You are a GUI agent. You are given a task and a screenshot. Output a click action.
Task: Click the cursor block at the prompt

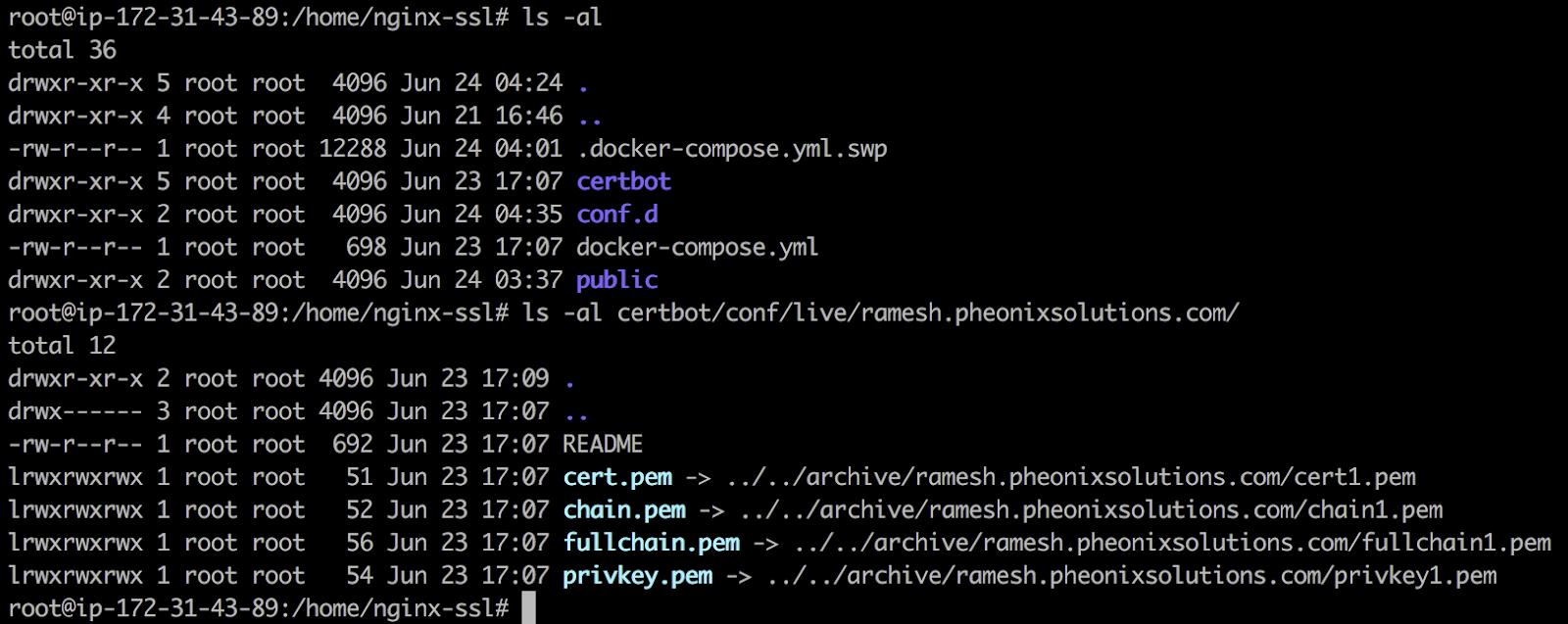(x=528, y=607)
